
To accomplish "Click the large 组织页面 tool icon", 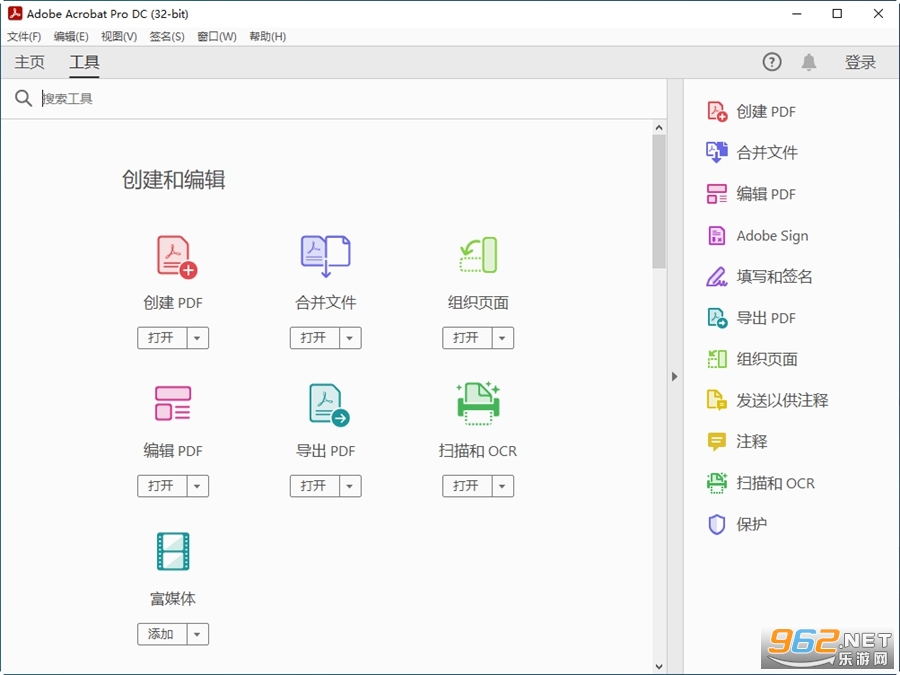I will [479, 255].
